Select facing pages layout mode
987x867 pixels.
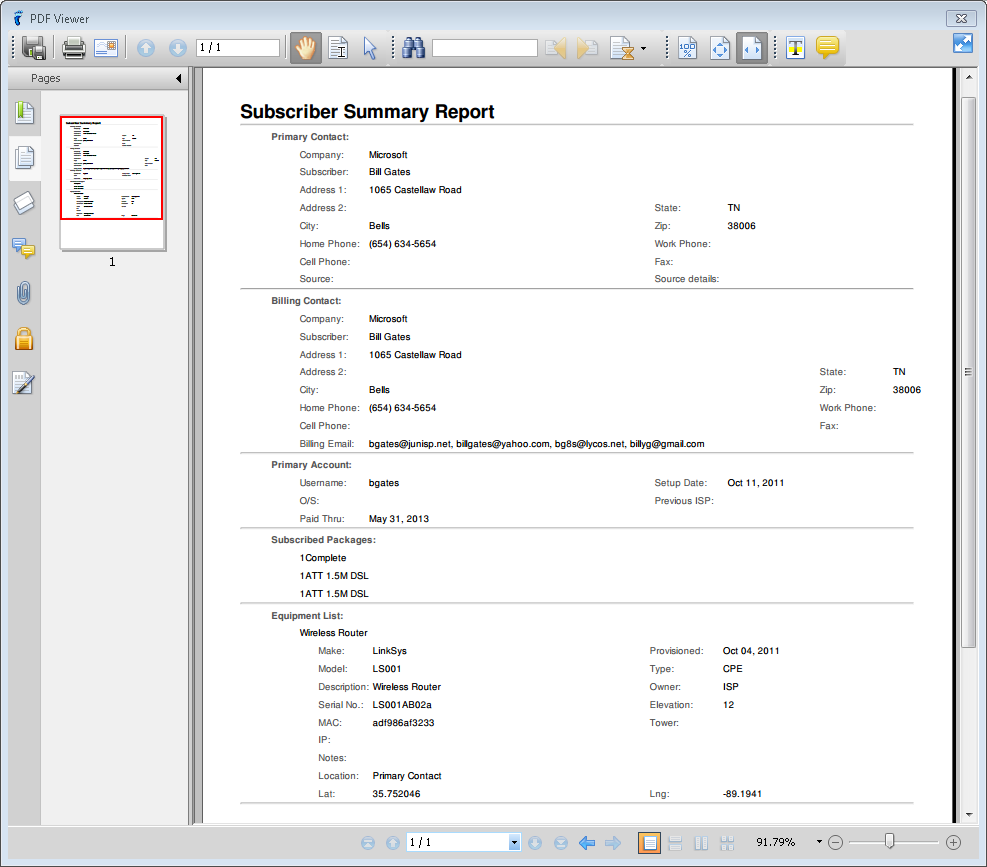[701, 842]
